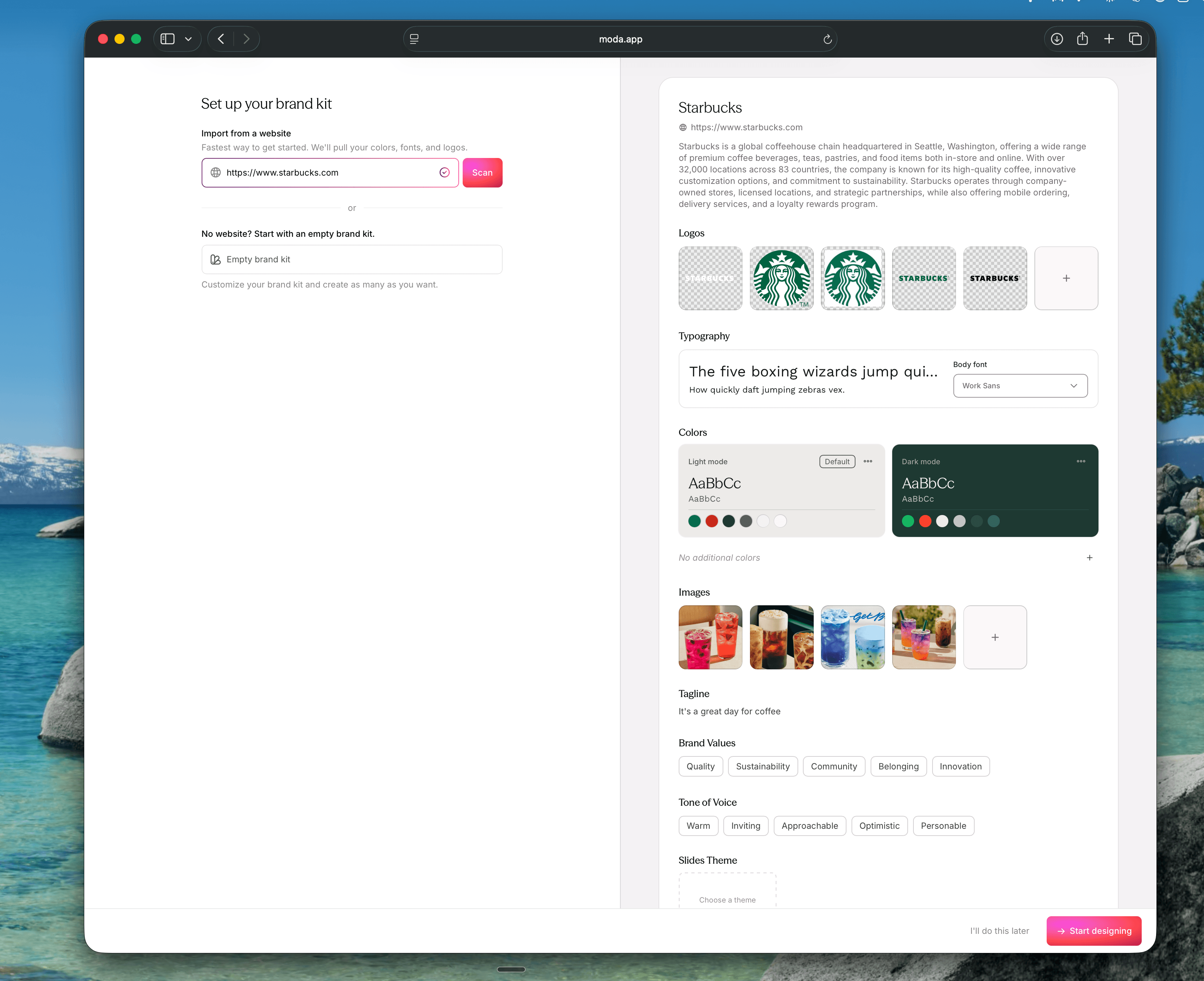Pick the gray swatch in Light mode
Viewport: 1204px width, 981px height.
[x=746, y=521]
